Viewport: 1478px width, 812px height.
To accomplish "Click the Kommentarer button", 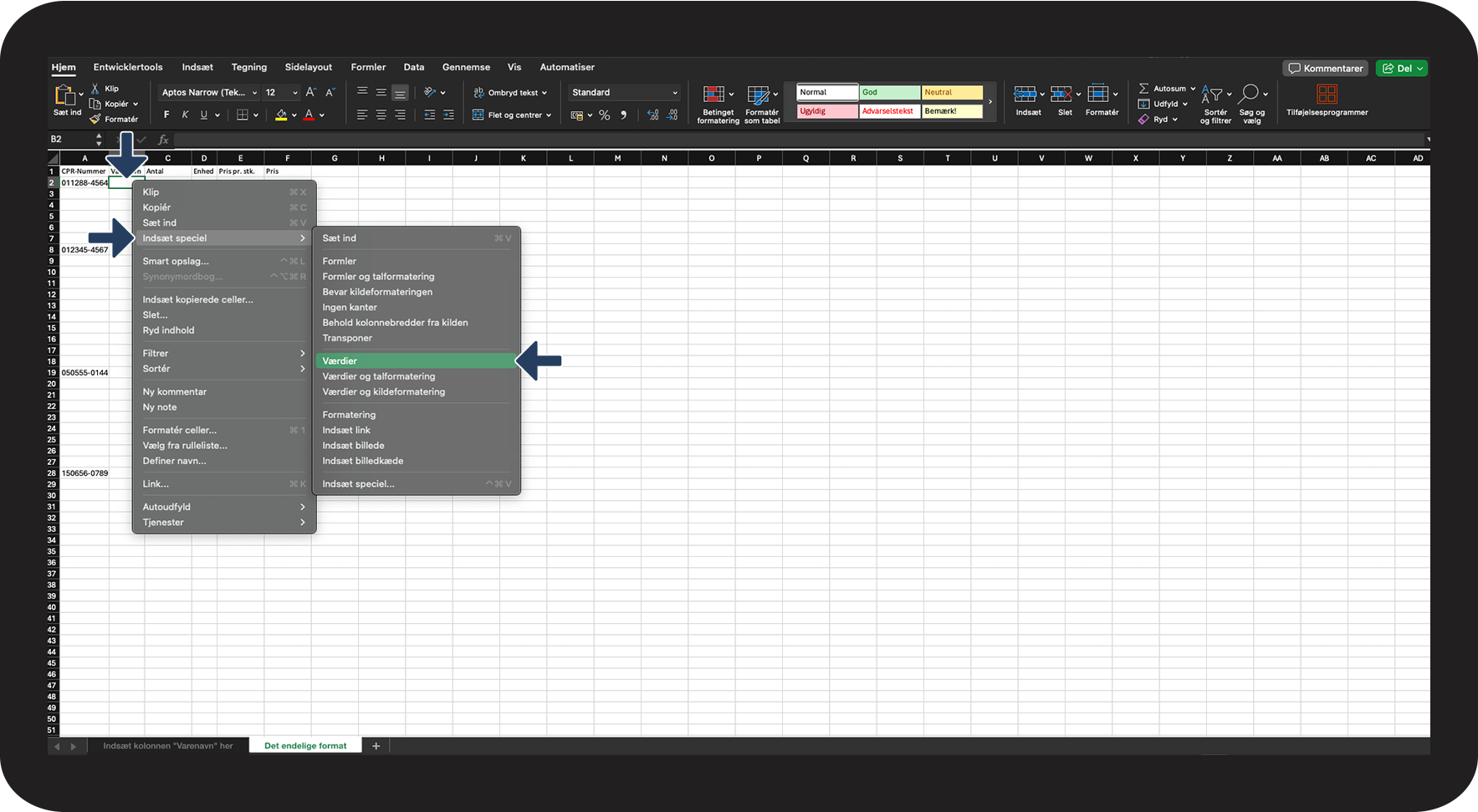I will pos(1326,69).
